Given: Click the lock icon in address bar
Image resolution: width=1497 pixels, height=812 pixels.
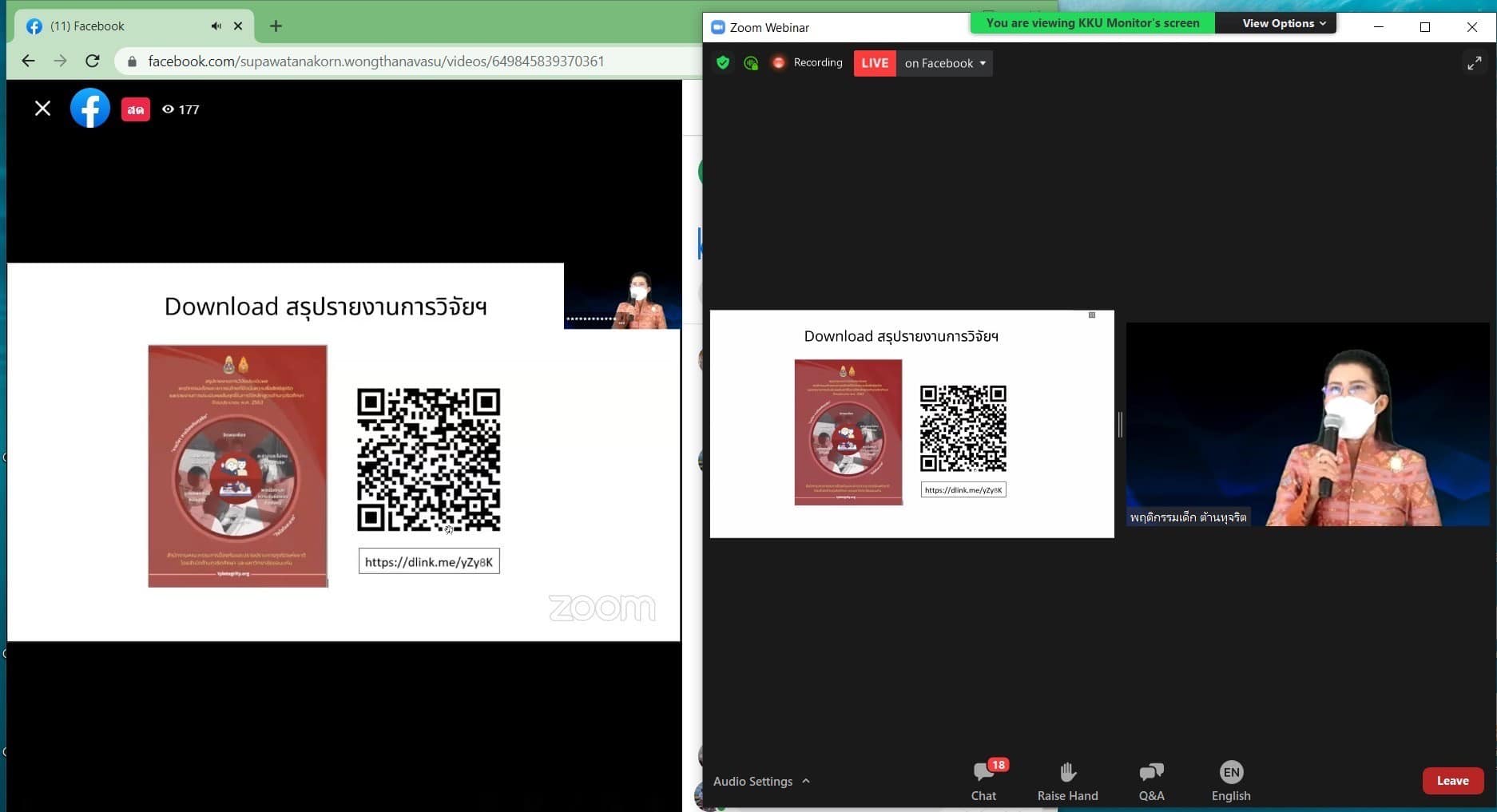Looking at the screenshot, I should [x=132, y=61].
